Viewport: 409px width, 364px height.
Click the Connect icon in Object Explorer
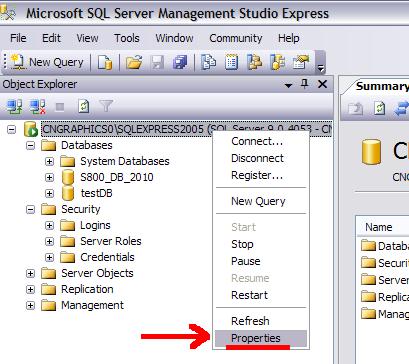point(15,107)
